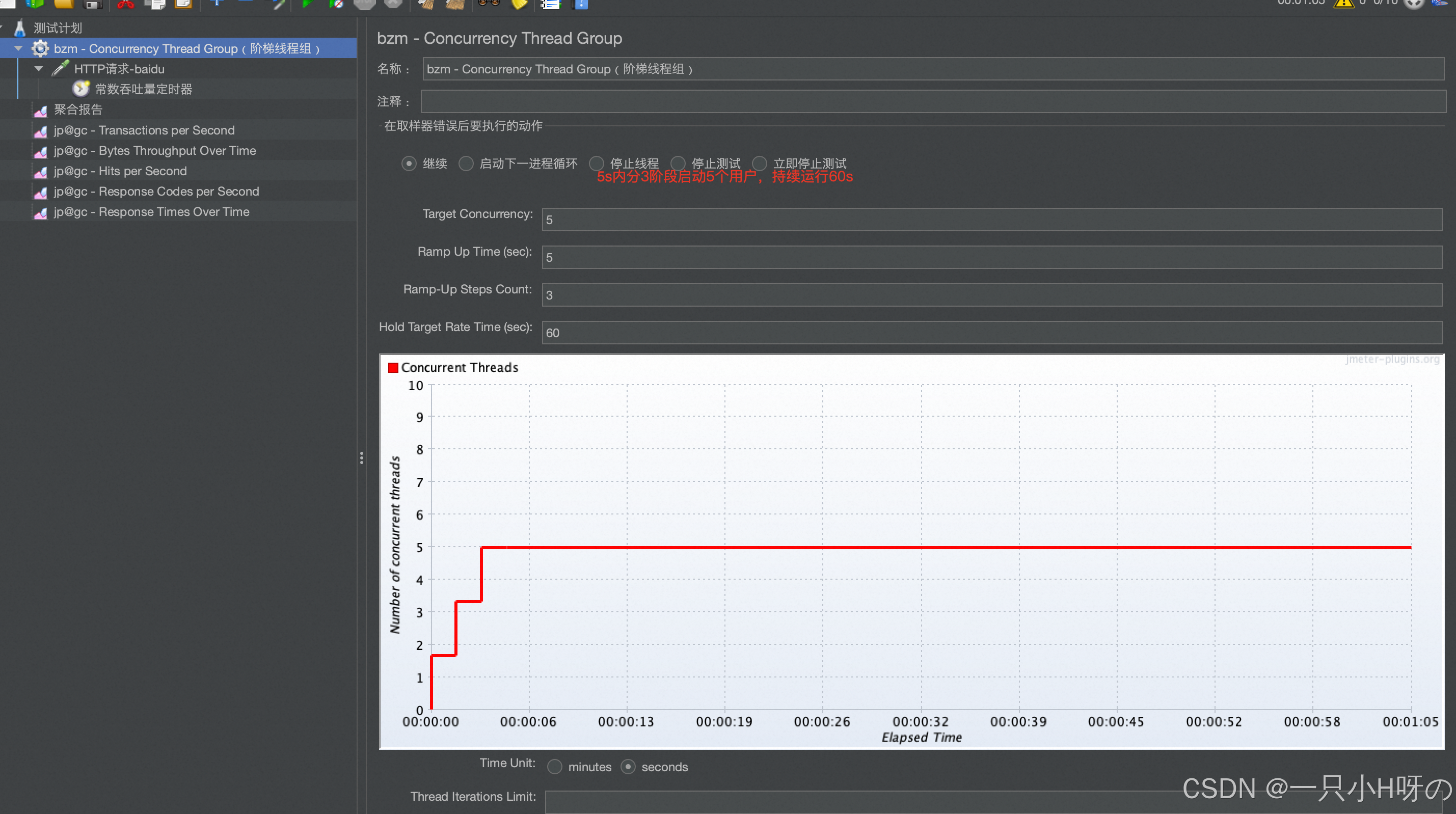The height and width of the screenshot is (814, 1456).
Task: Click the yellow warning triangle log icon
Action: point(1343,4)
